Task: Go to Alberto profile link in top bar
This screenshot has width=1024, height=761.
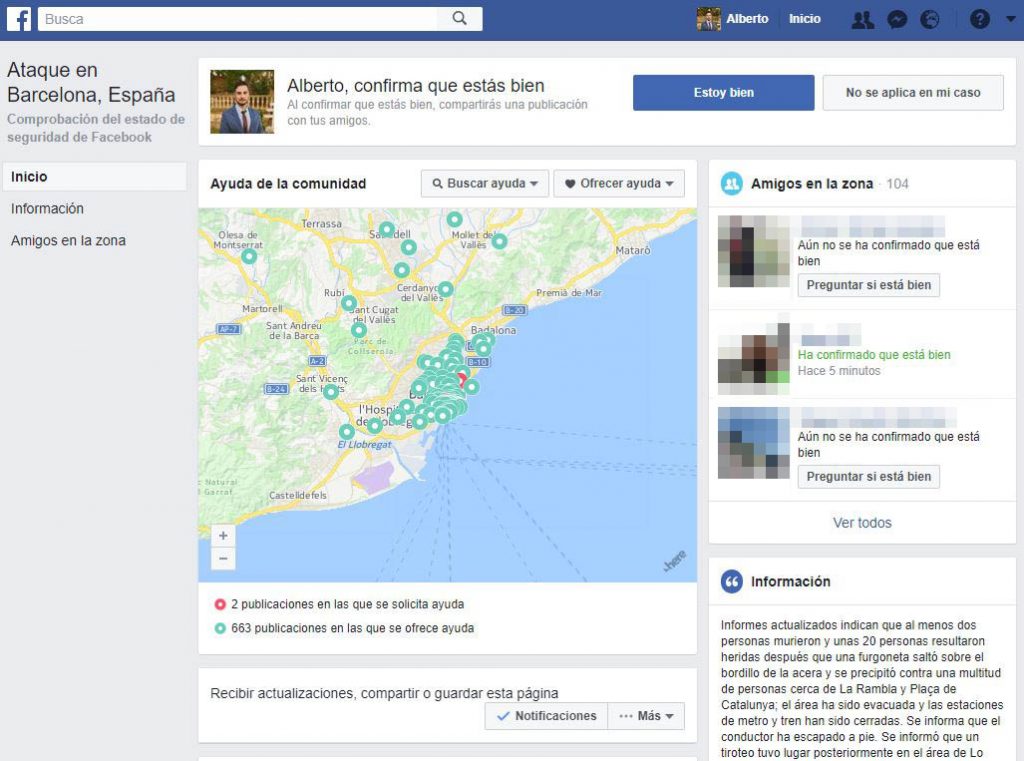Action: 747,19
